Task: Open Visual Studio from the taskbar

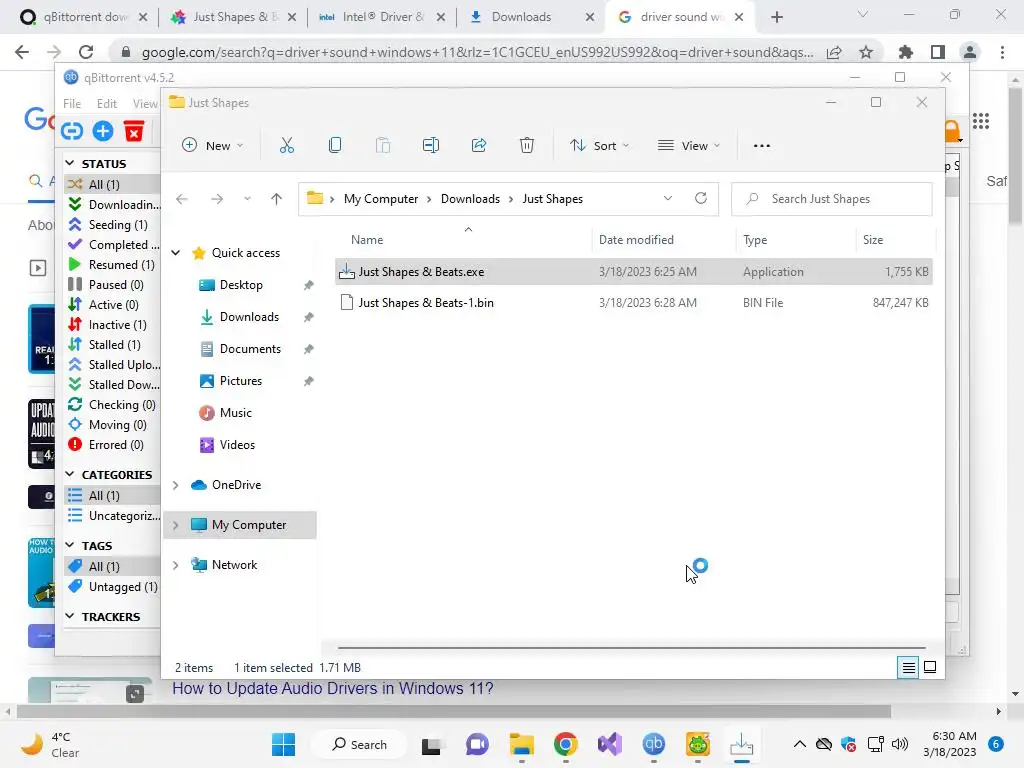Action: [x=610, y=744]
